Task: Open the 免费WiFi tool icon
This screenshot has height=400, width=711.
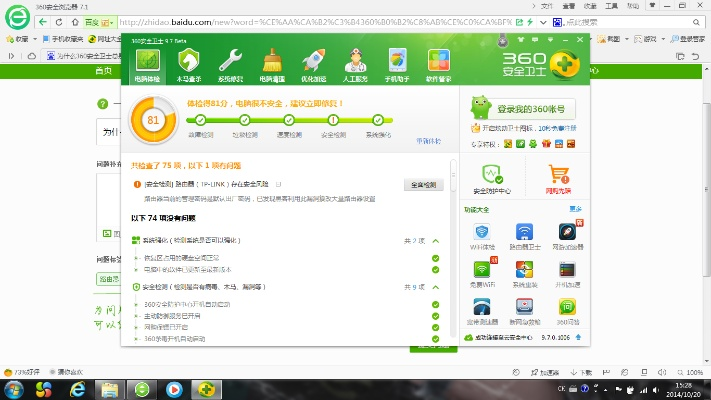Action: 482,273
